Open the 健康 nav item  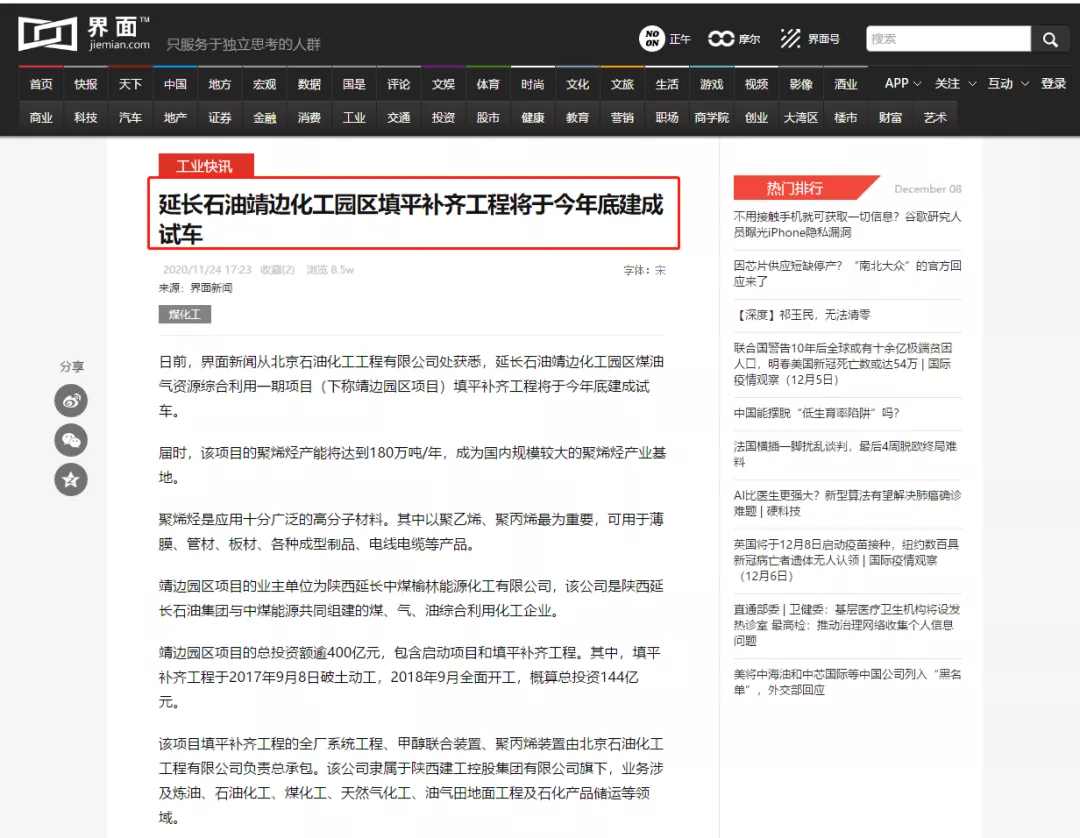(532, 118)
